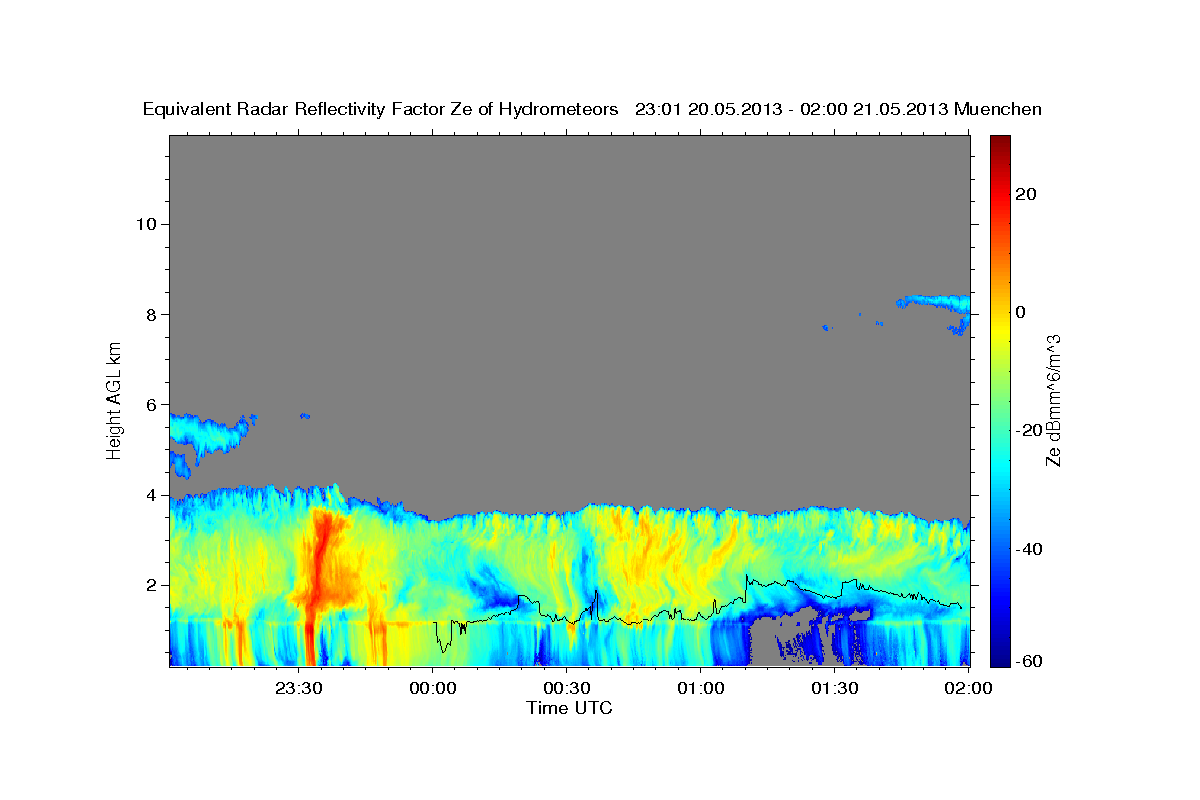Click the blue cloud layer near 5.5 km height
This screenshot has width=1200, height=800.
[x=207, y=435]
